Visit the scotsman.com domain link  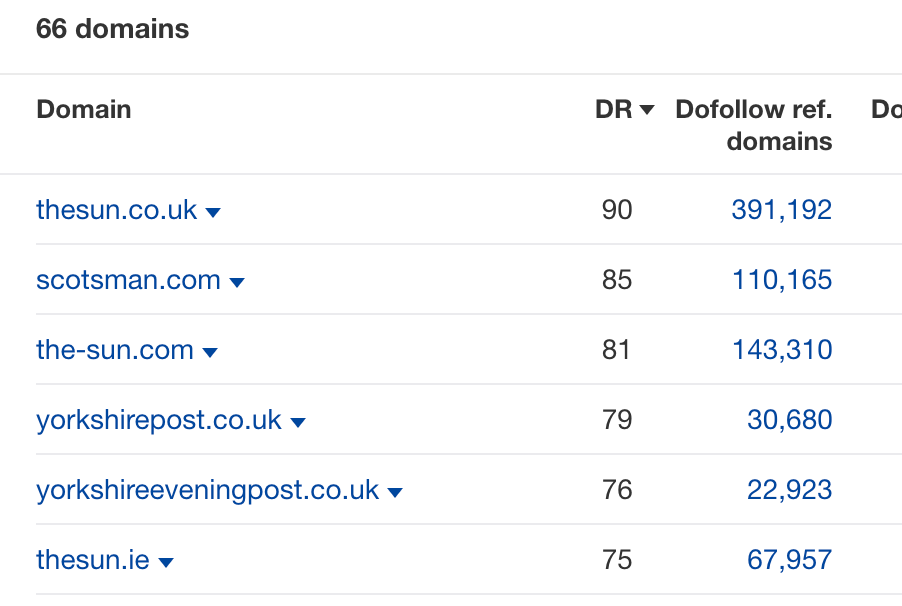point(128,280)
